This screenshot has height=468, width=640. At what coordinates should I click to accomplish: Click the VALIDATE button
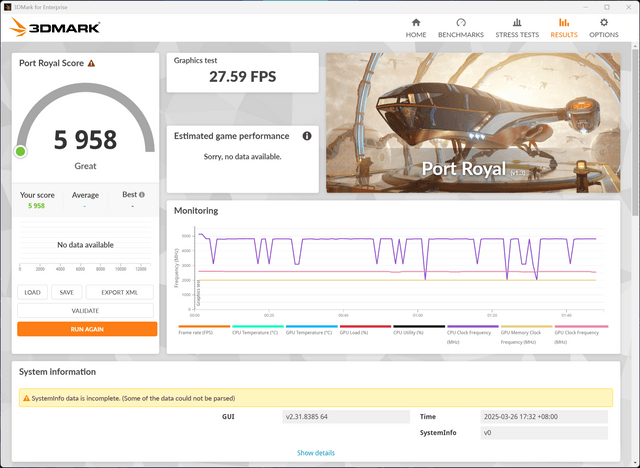pos(85,311)
